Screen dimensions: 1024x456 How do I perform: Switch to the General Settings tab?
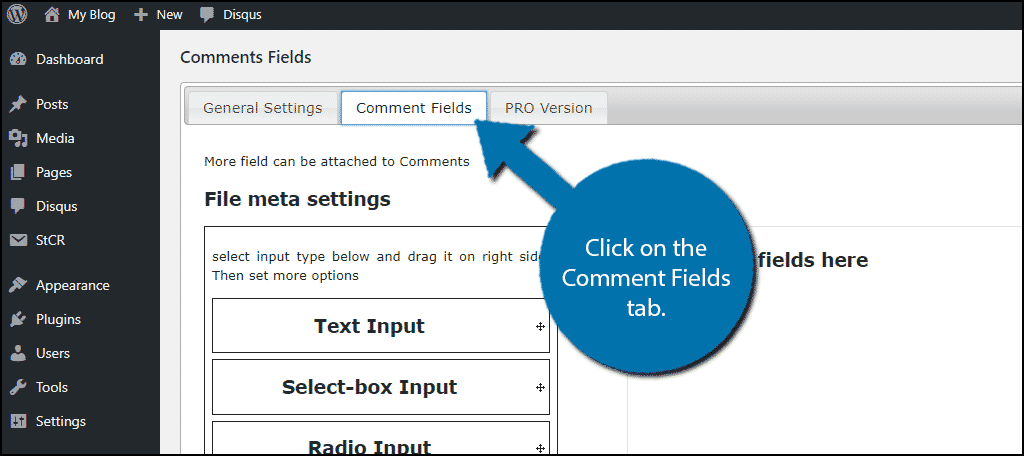coord(263,108)
